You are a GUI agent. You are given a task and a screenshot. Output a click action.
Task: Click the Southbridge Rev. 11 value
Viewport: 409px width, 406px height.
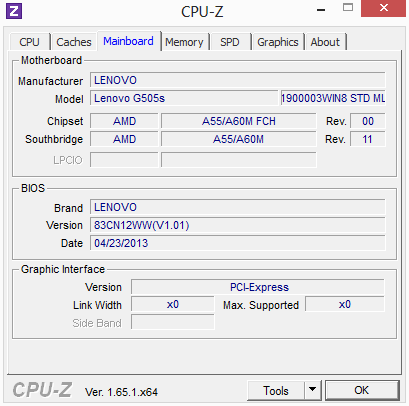pos(368,139)
